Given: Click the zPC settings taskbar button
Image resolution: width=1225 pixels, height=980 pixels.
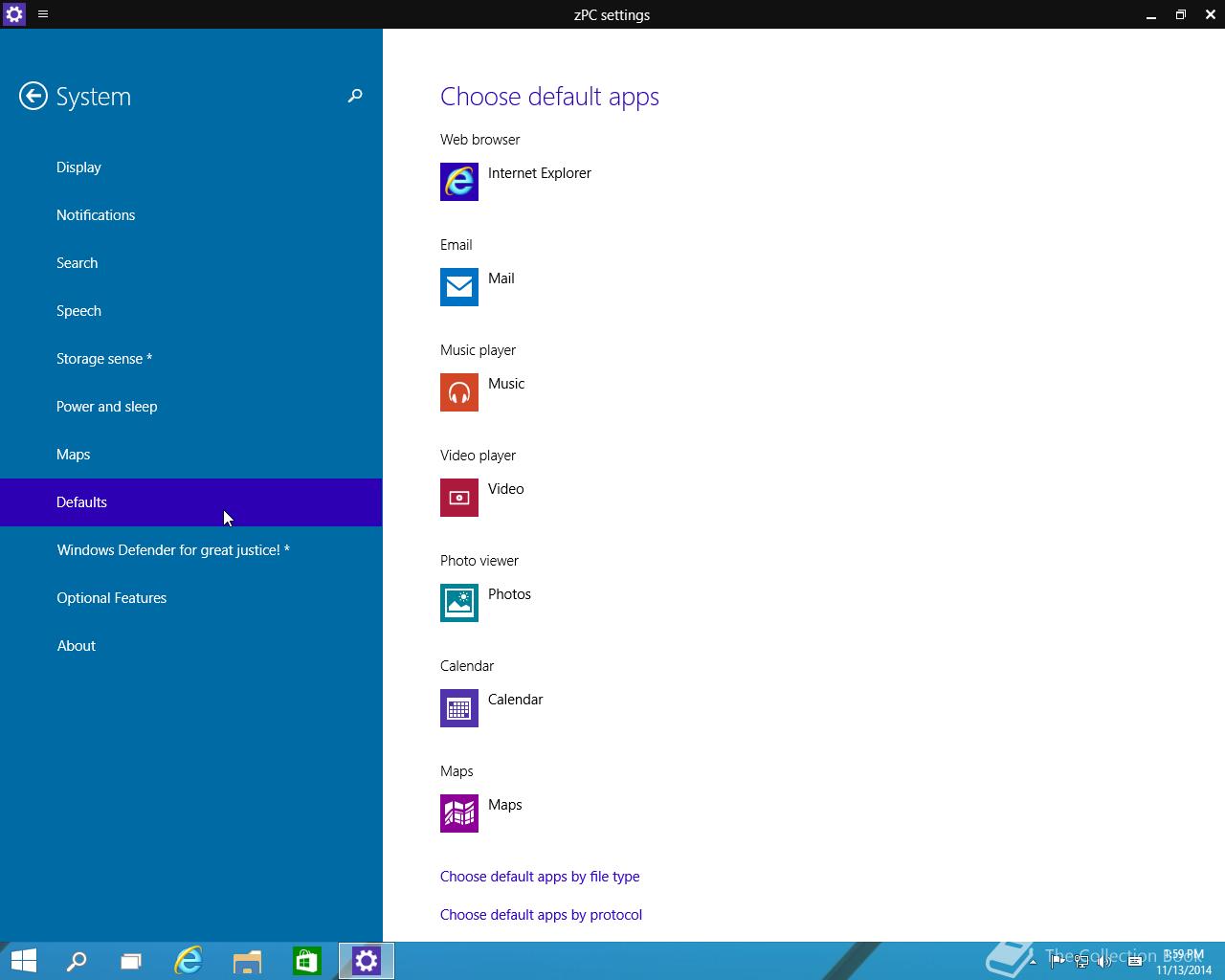Looking at the screenshot, I should pyautogui.click(x=367, y=961).
